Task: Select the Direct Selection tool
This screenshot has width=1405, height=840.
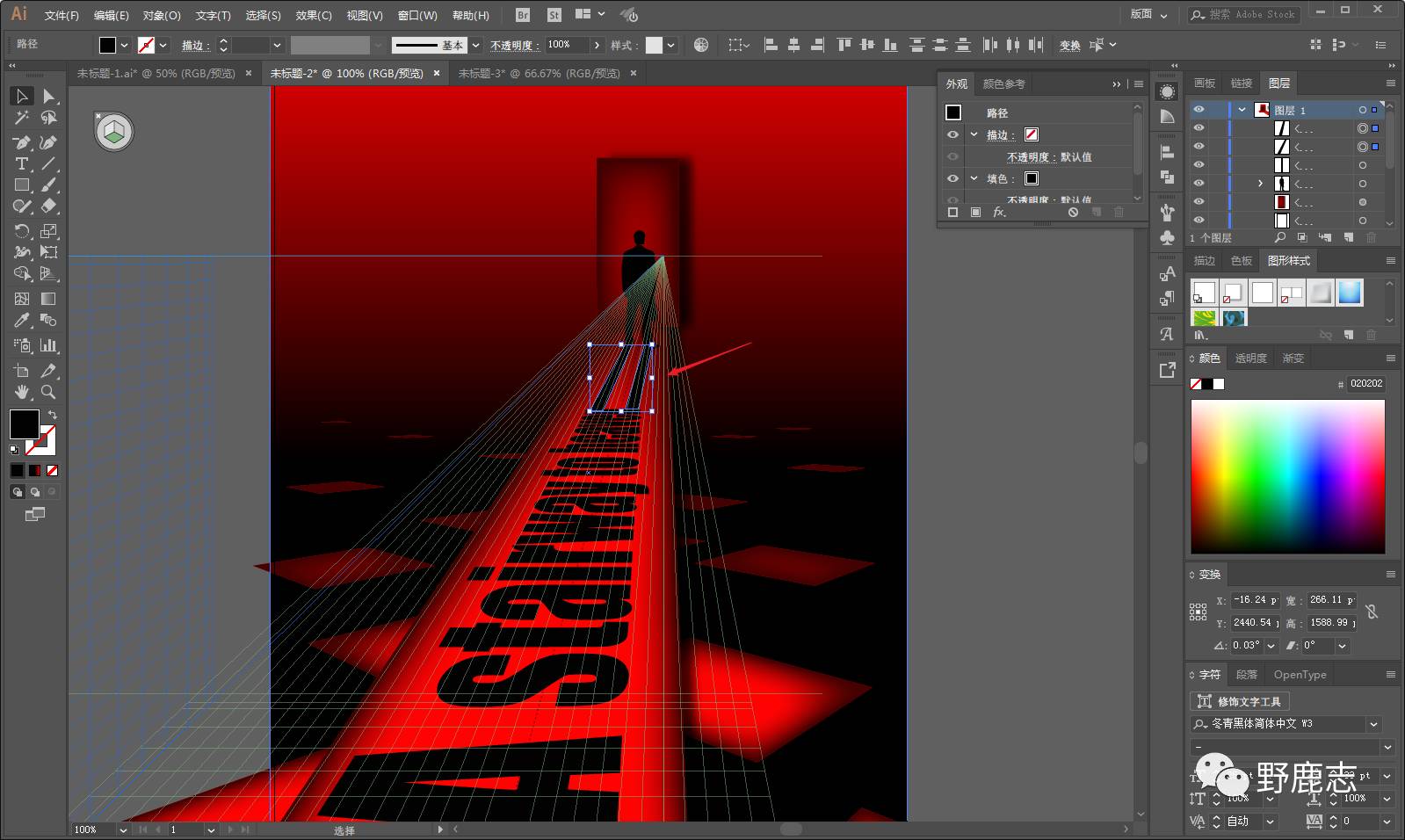Action: point(49,96)
